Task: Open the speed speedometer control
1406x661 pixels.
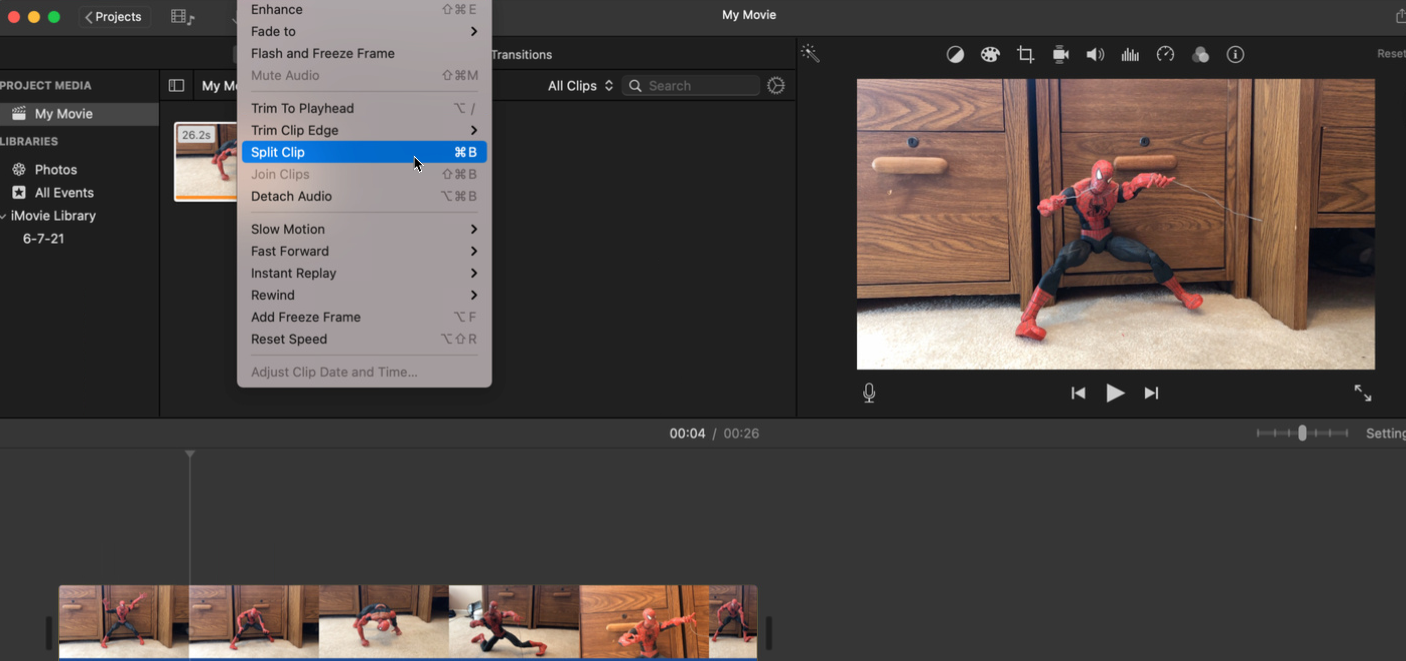Action: [x=1165, y=55]
